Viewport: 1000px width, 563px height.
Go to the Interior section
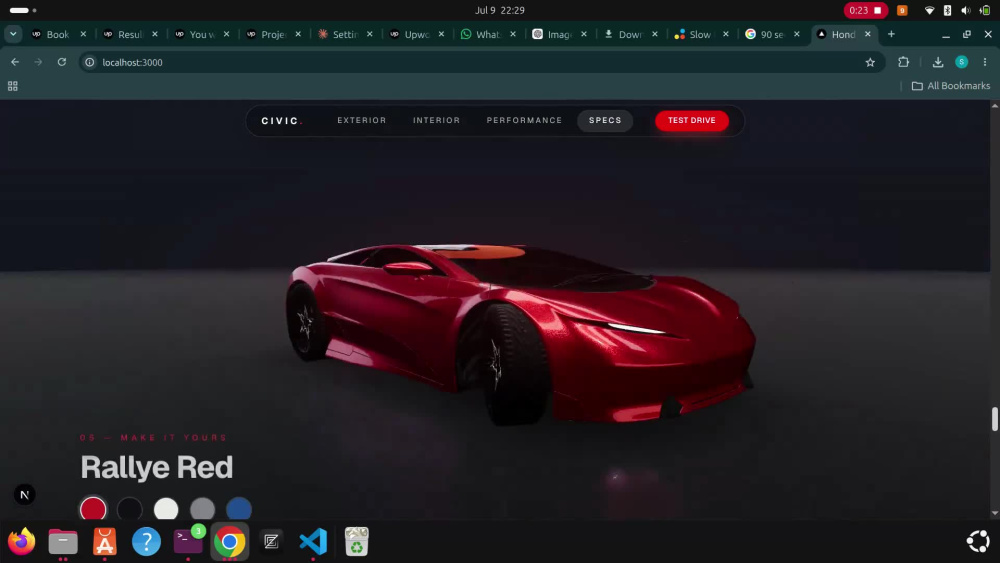tap(436, 120)
